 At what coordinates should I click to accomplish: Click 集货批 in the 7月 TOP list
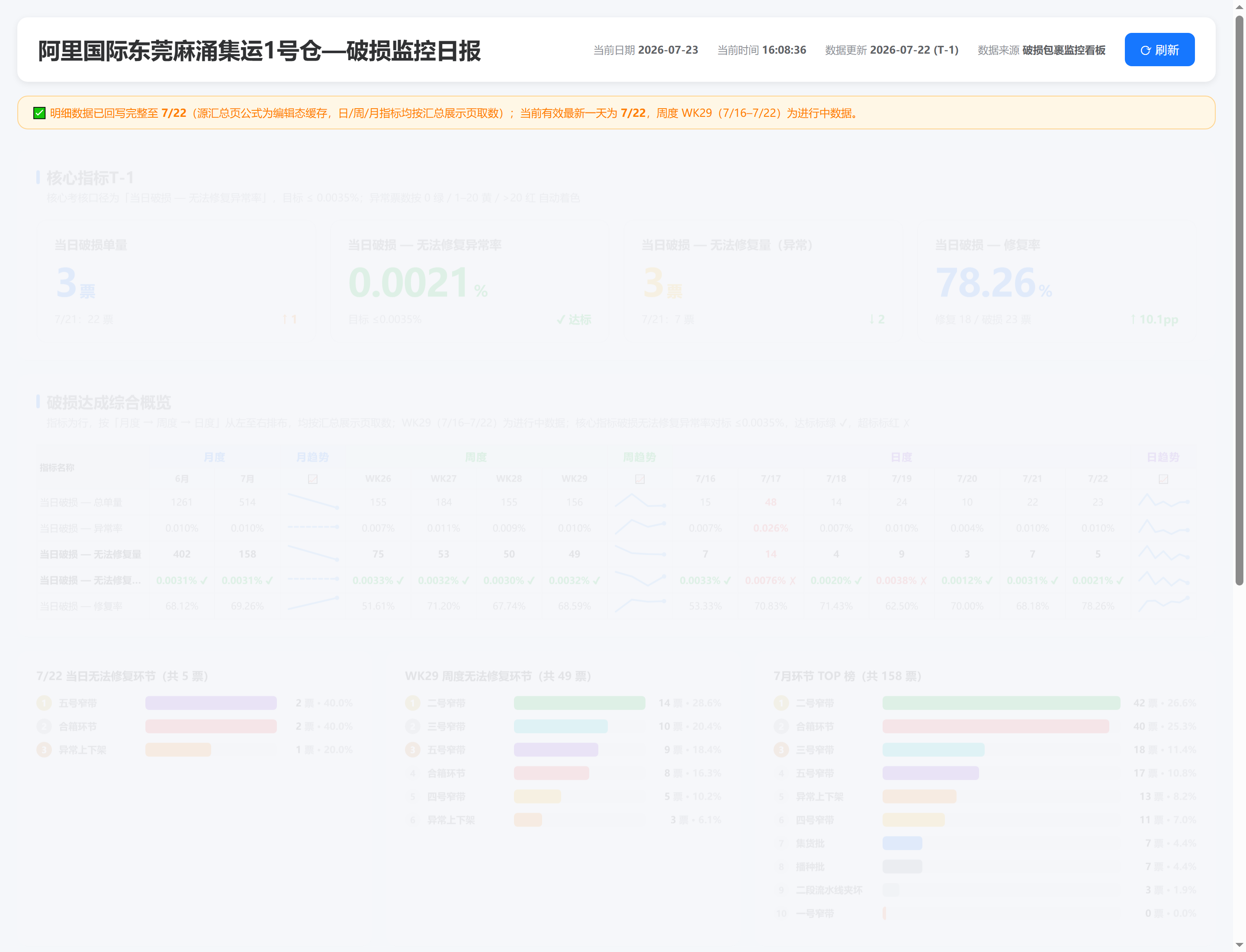tap(810, 844)
